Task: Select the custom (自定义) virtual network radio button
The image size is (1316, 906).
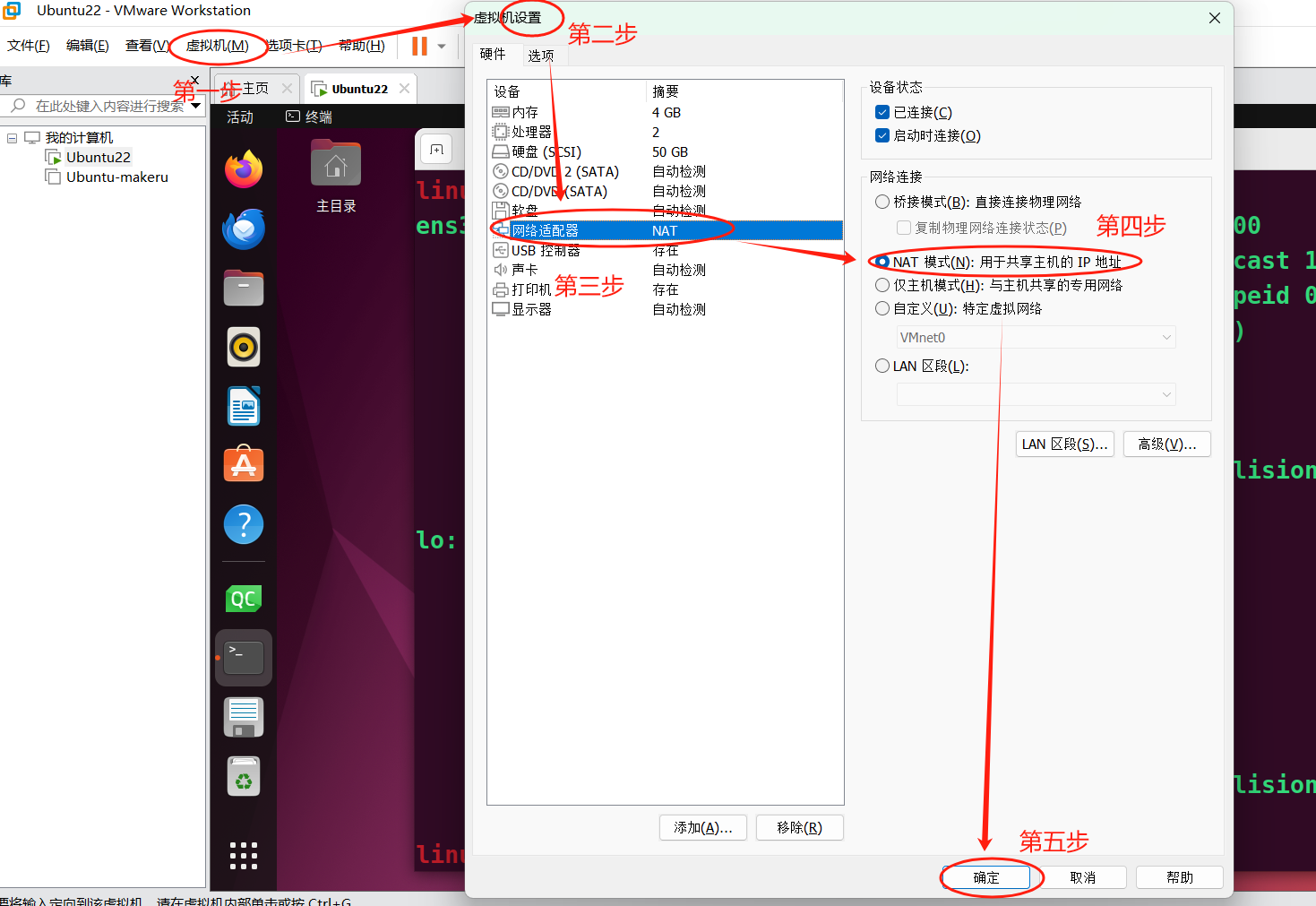Action: pos(882,308)
